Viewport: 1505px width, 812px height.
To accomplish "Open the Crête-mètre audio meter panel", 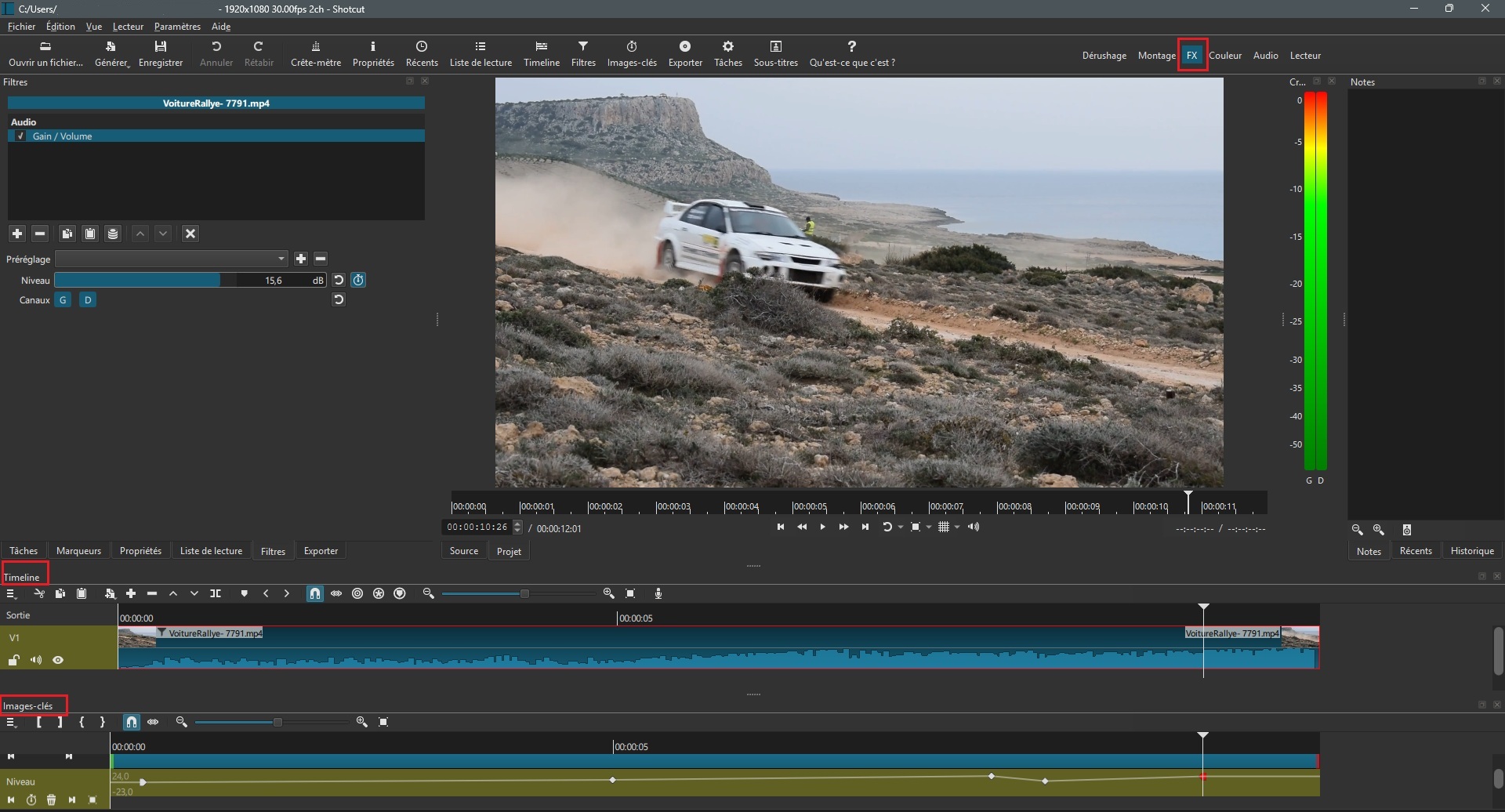I will tap(315, 53).
